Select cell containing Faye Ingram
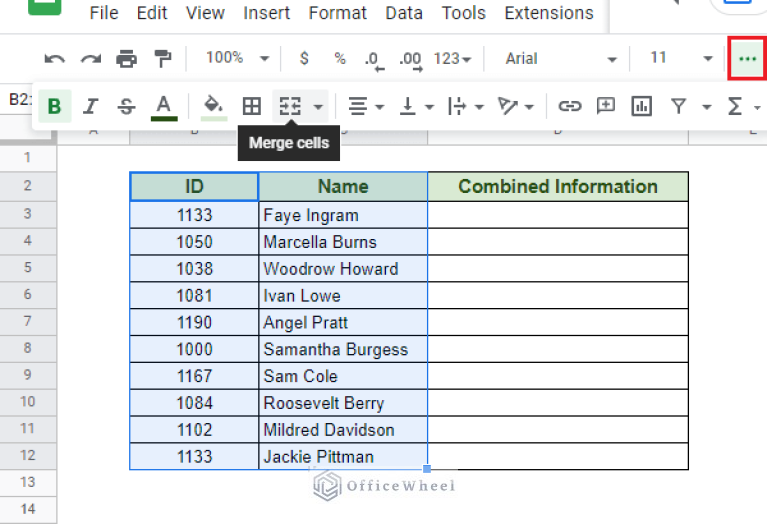 pos(343,215)
